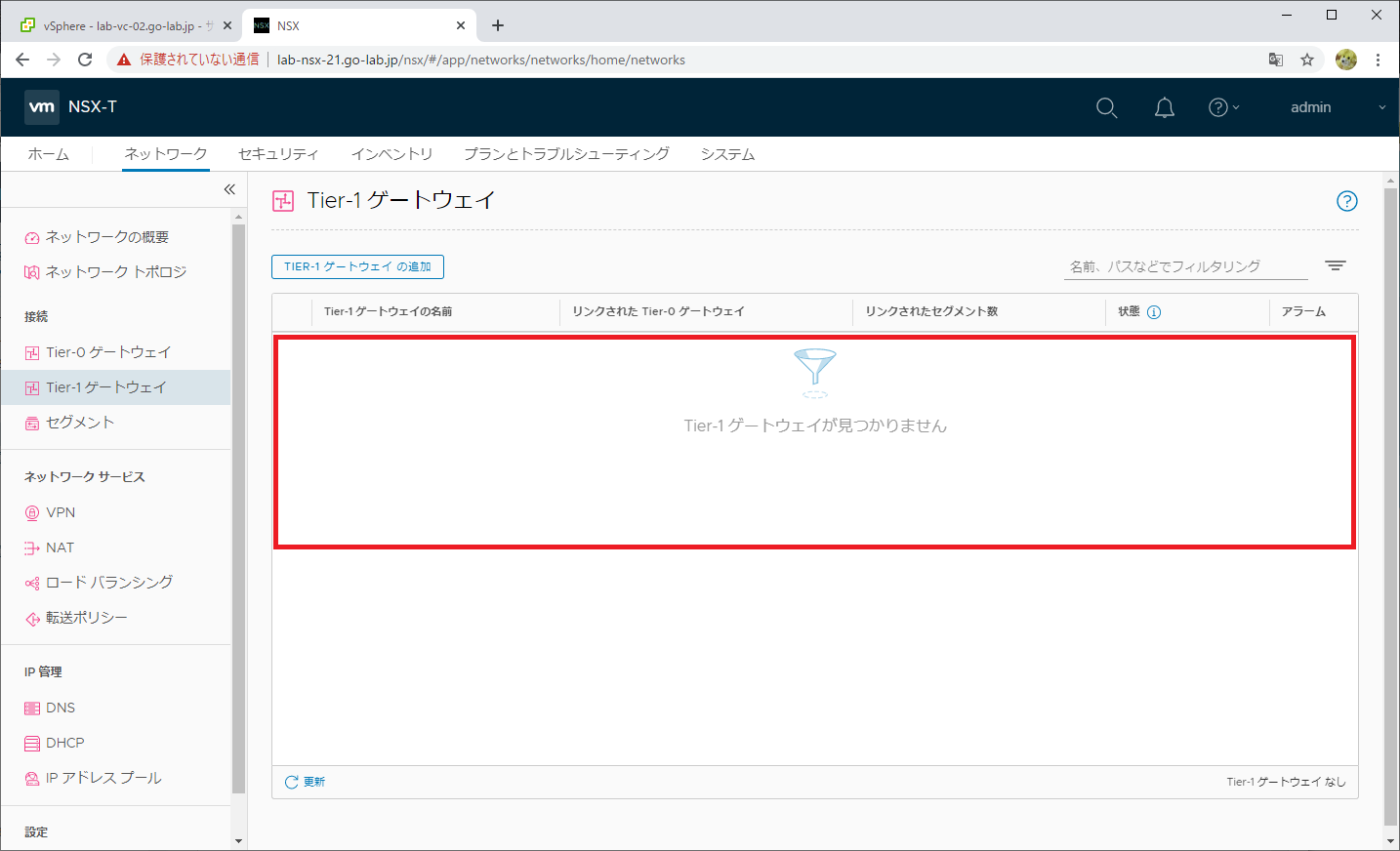Open Tier-0 ゲートウェイ in sidebar
The width and height of the screenshot is (1400, 851).
pos(108,352)
